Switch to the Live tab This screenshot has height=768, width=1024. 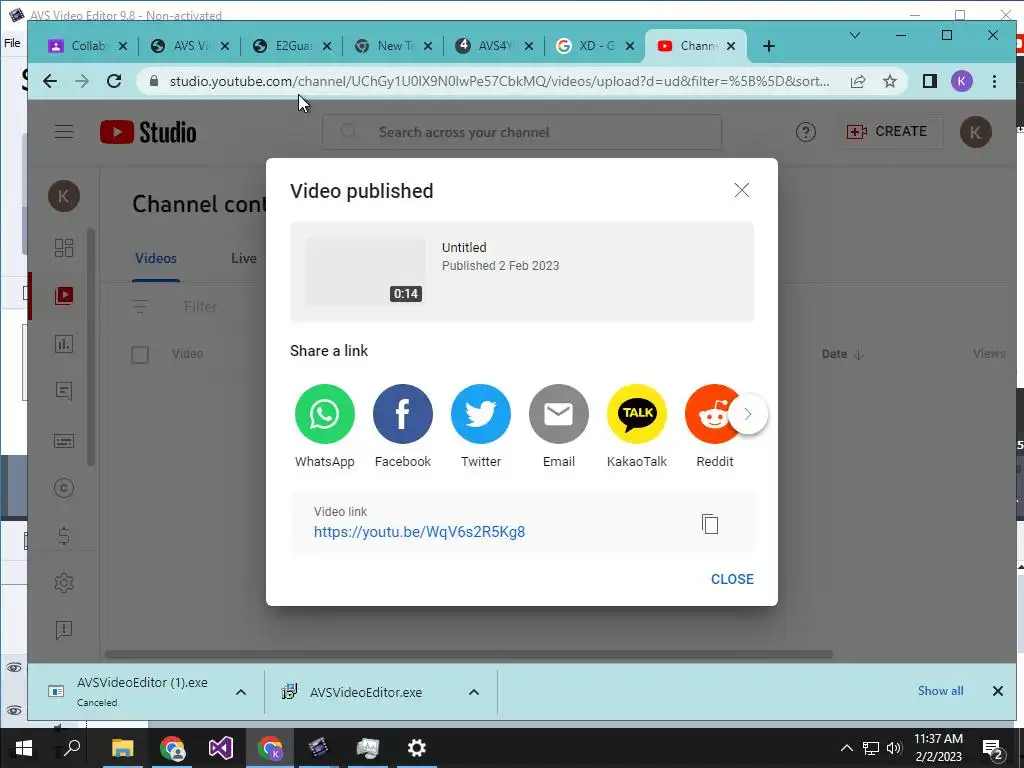[244, 258]
